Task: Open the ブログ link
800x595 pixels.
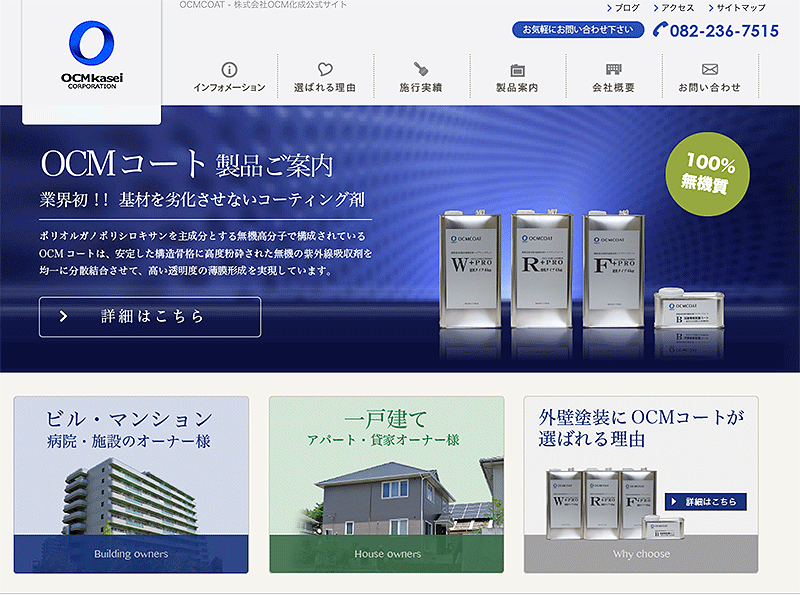Action: click(623, 8)
